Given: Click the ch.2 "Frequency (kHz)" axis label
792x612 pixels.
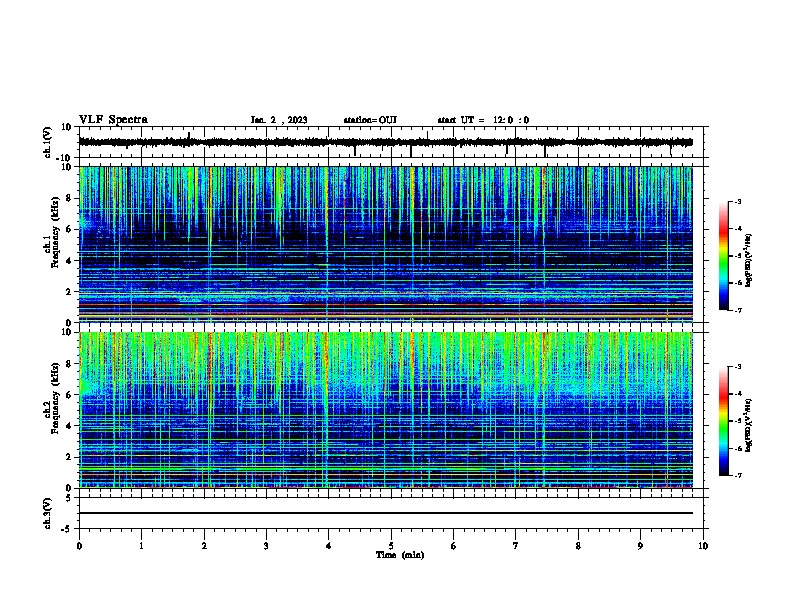Looking at the screenshot, I should click(55, 398).
